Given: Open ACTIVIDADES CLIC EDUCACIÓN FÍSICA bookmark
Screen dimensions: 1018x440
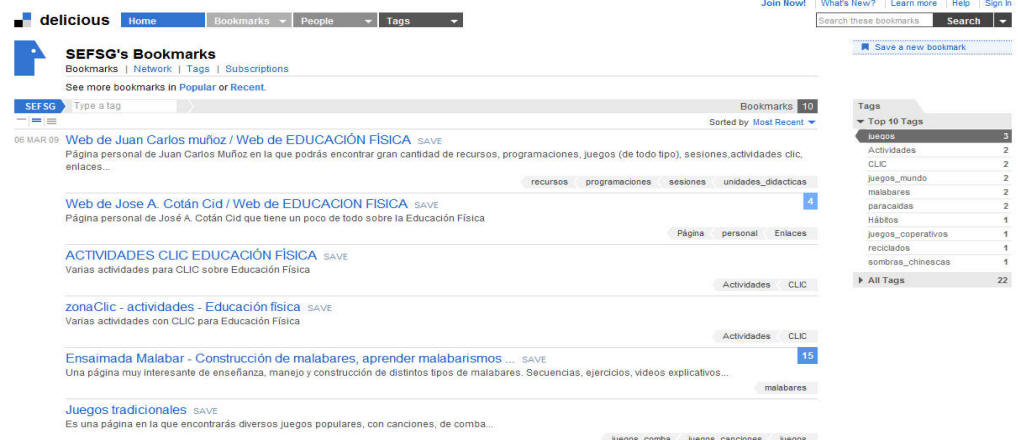Looking at the screenshot, I should click(191, 255).
